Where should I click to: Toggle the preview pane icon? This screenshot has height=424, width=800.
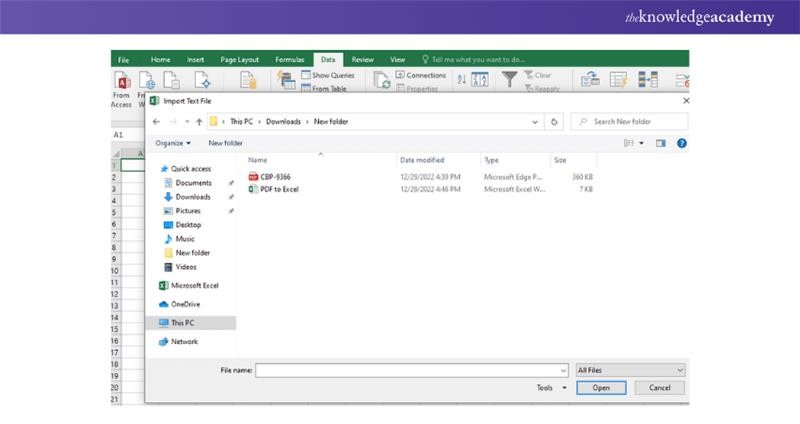[x=661, y=143]
